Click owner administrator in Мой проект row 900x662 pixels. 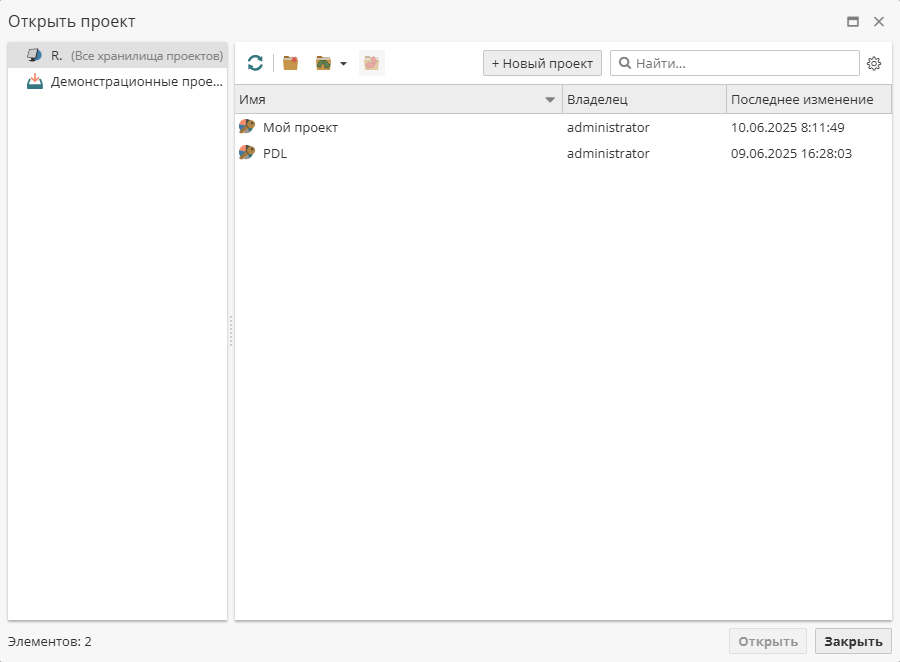(x=608, y=127)
